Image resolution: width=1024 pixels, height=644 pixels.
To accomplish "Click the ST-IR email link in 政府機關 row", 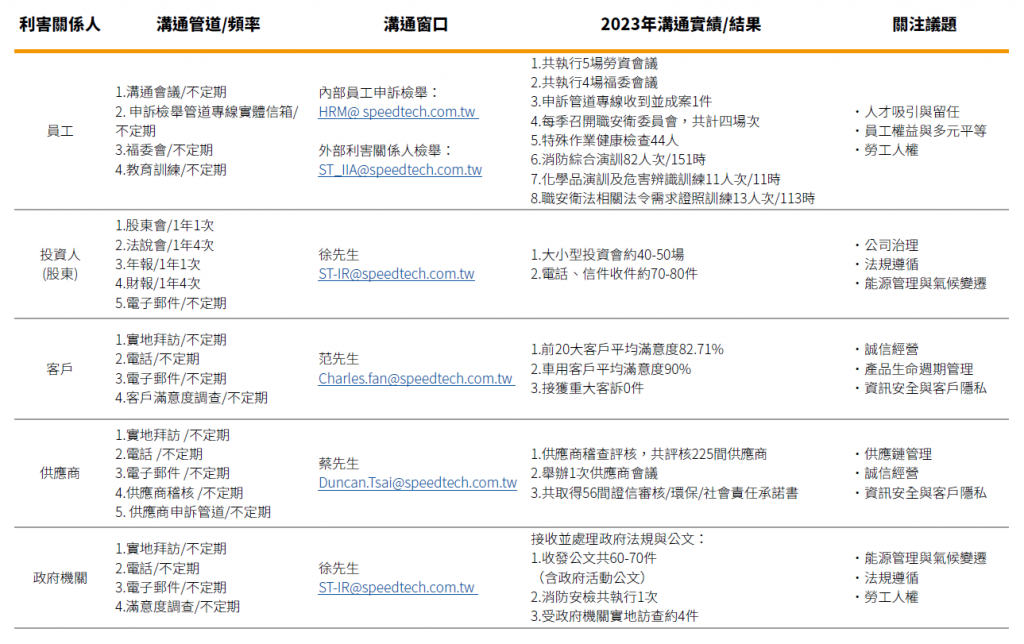I will pos(396,587).
